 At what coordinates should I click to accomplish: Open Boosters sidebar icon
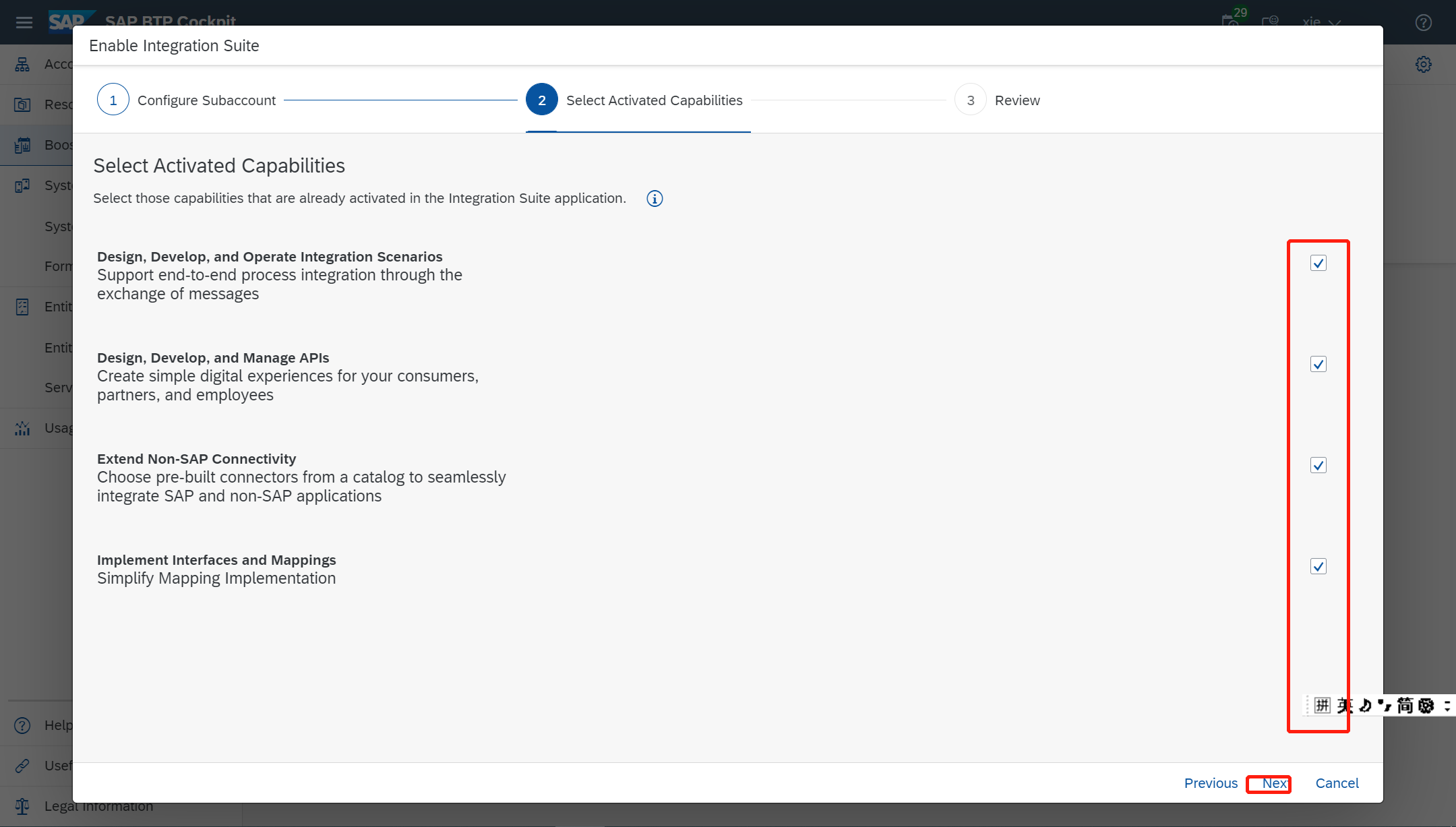pyautogui.click(x=23, y=145)
